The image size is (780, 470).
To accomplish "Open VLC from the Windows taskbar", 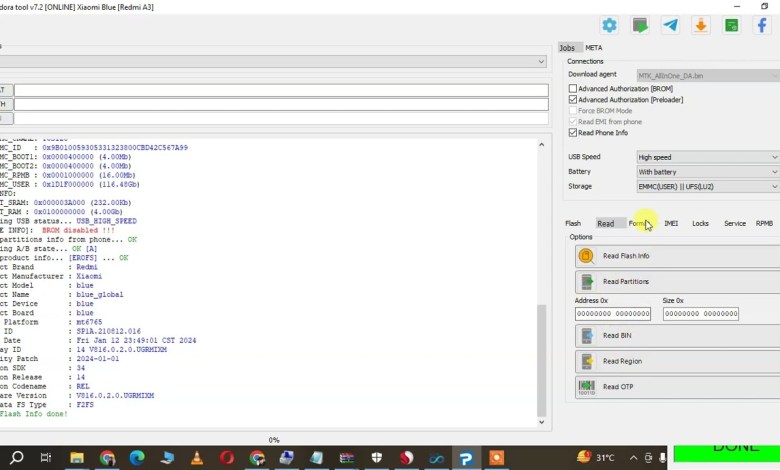I will pyautogui.click(x=197, y=458).
